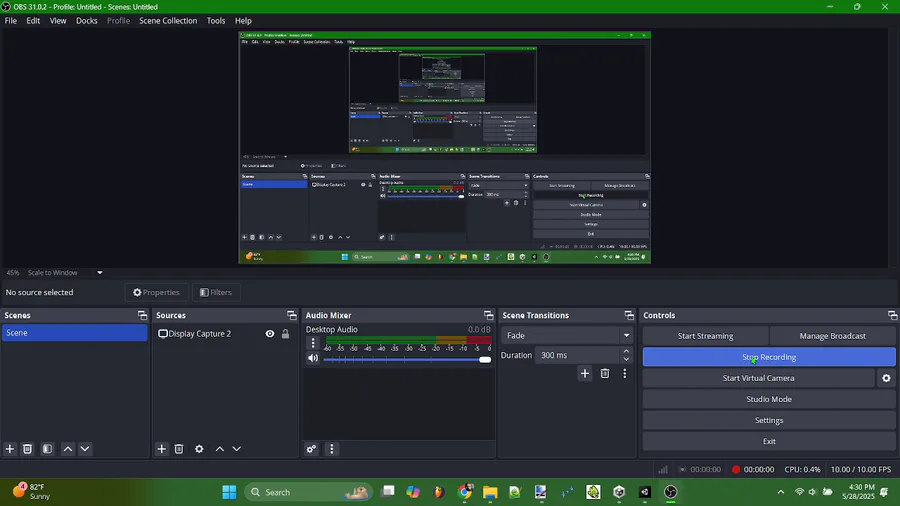Viewport: 900px width, 506px height.
Task: Click the Filters button
Action: [216, 293]
